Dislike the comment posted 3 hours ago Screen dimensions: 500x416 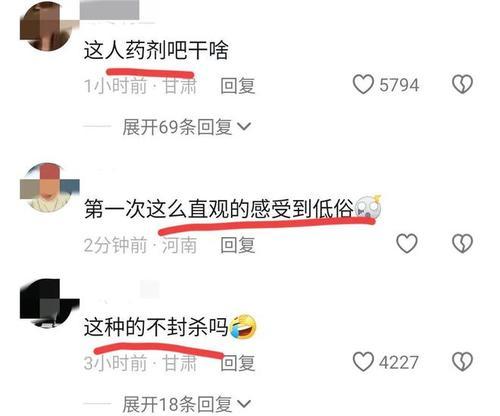(462, 361)
